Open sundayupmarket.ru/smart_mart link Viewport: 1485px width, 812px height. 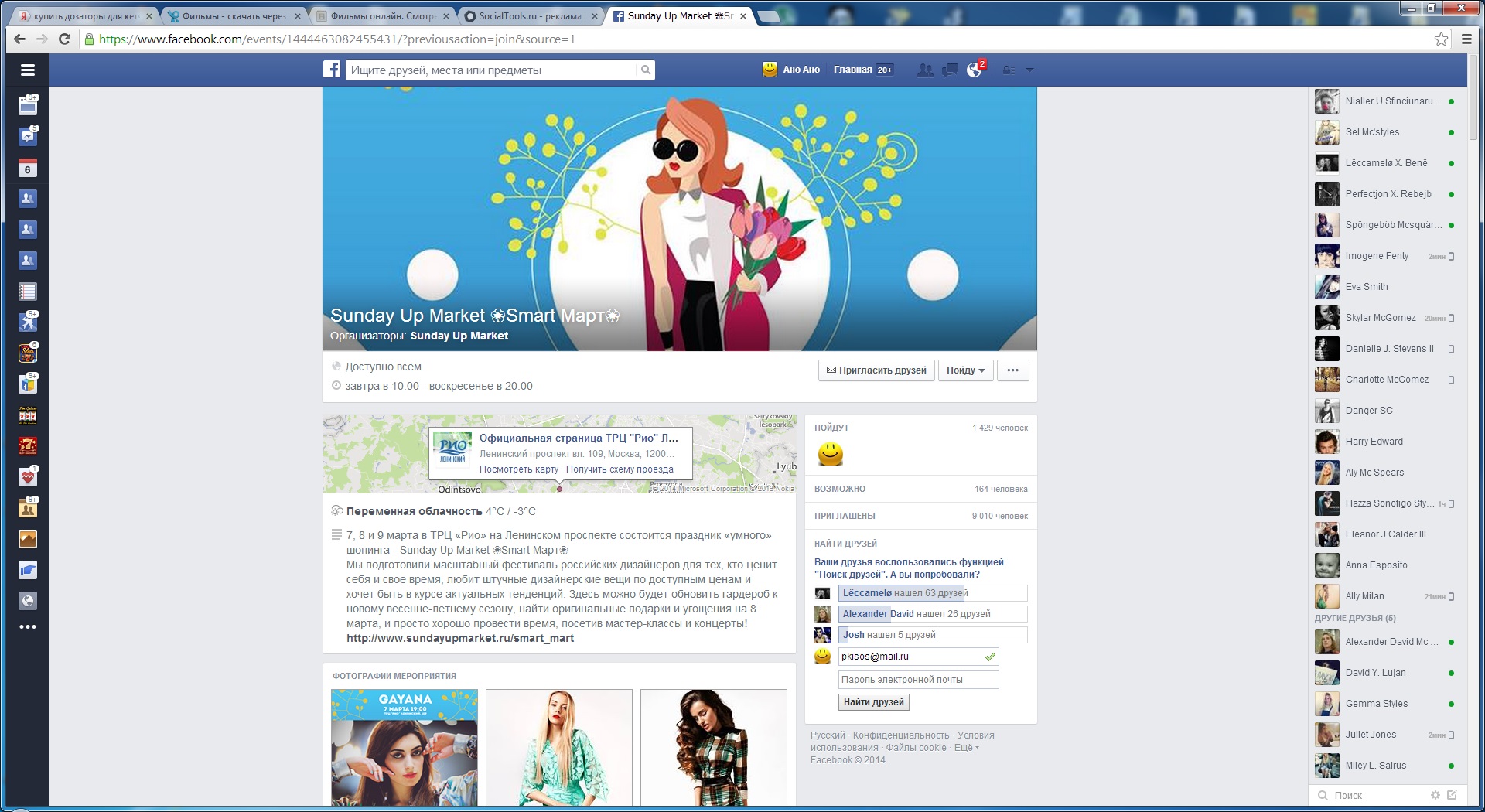[x=460, y=638]
